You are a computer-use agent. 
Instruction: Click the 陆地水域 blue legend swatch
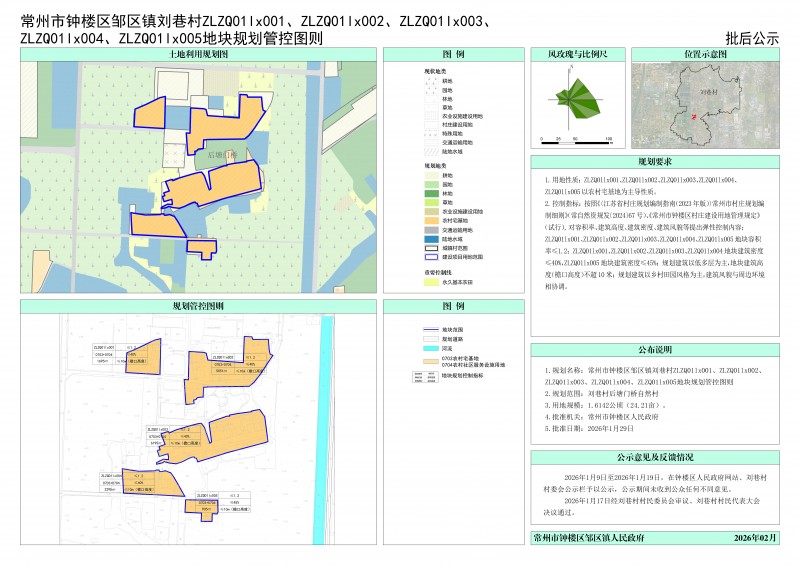(x=431, y=241)
